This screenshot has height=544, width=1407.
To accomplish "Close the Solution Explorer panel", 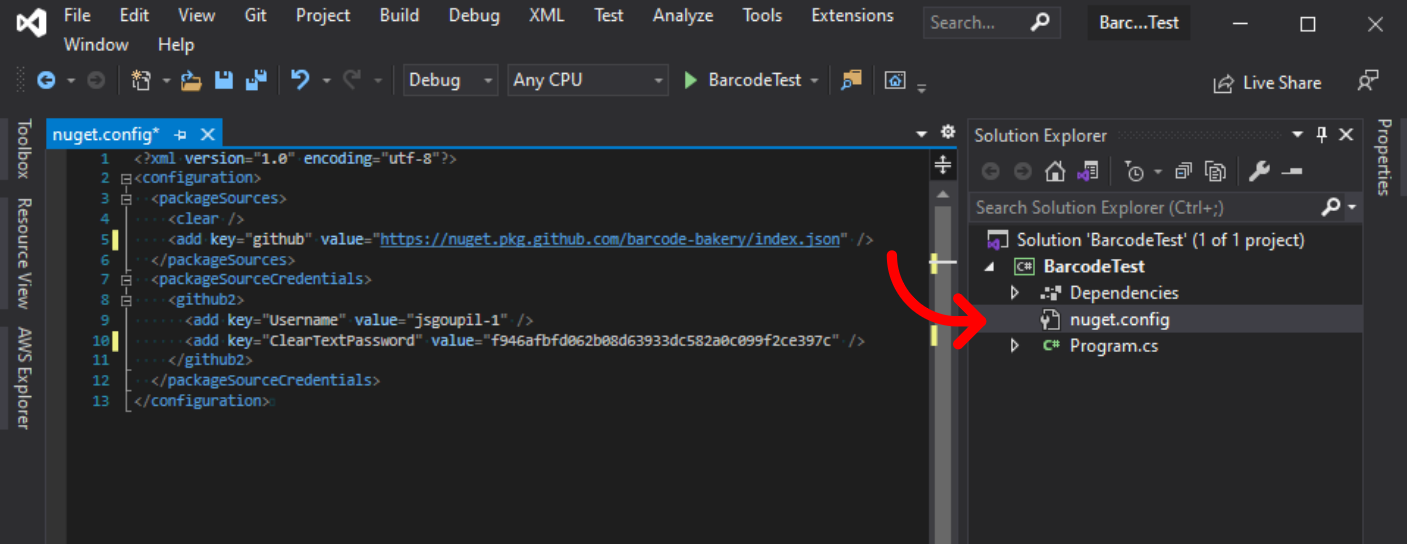I will [x=1346, y=135].
